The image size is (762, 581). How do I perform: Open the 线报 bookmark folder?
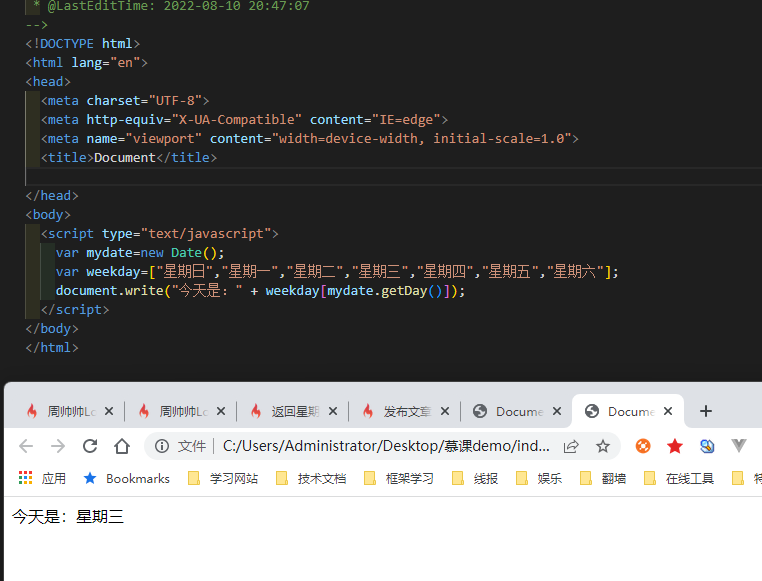point(475,478)
